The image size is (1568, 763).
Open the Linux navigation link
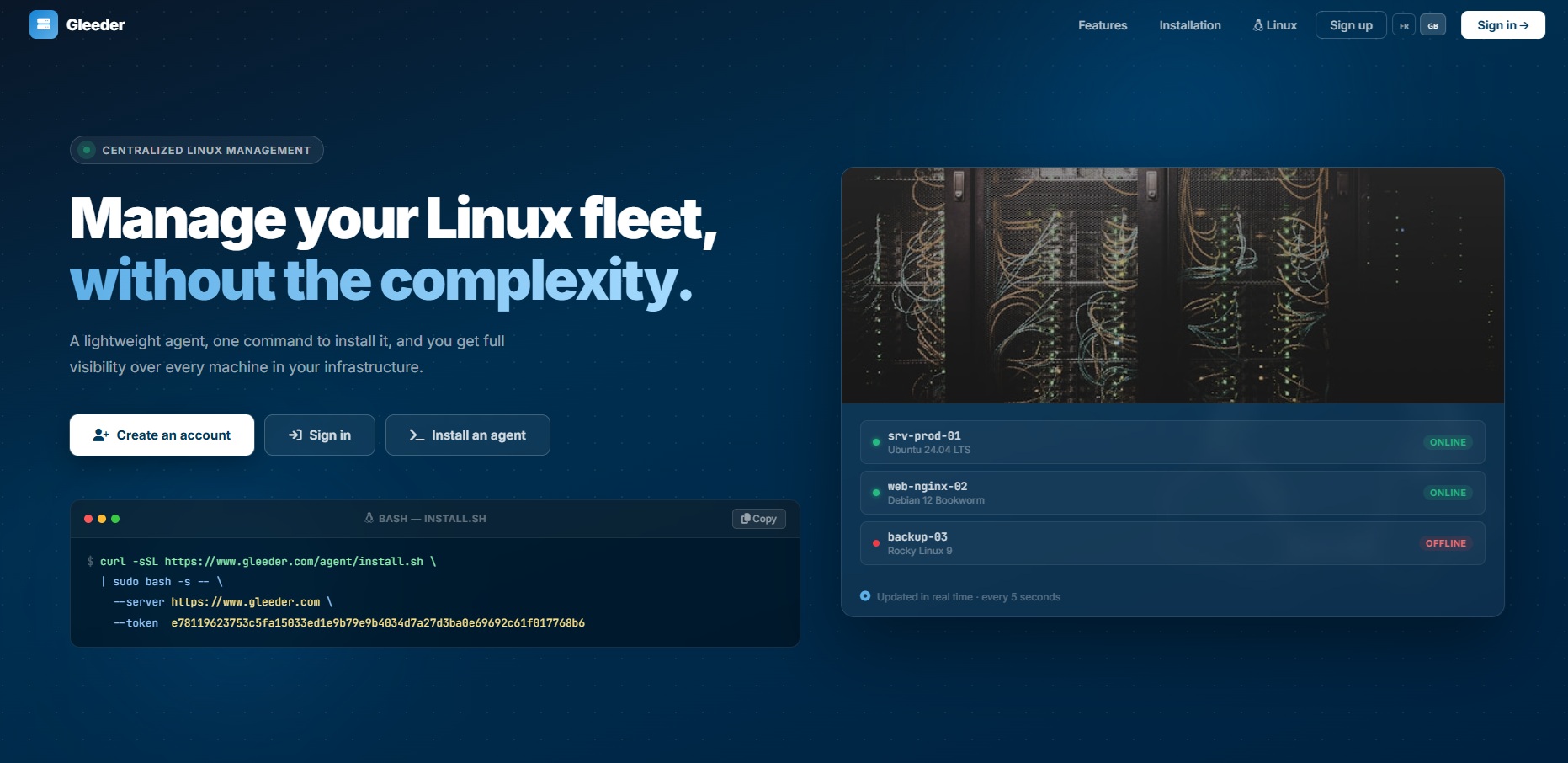click(x=1275, y=25)
